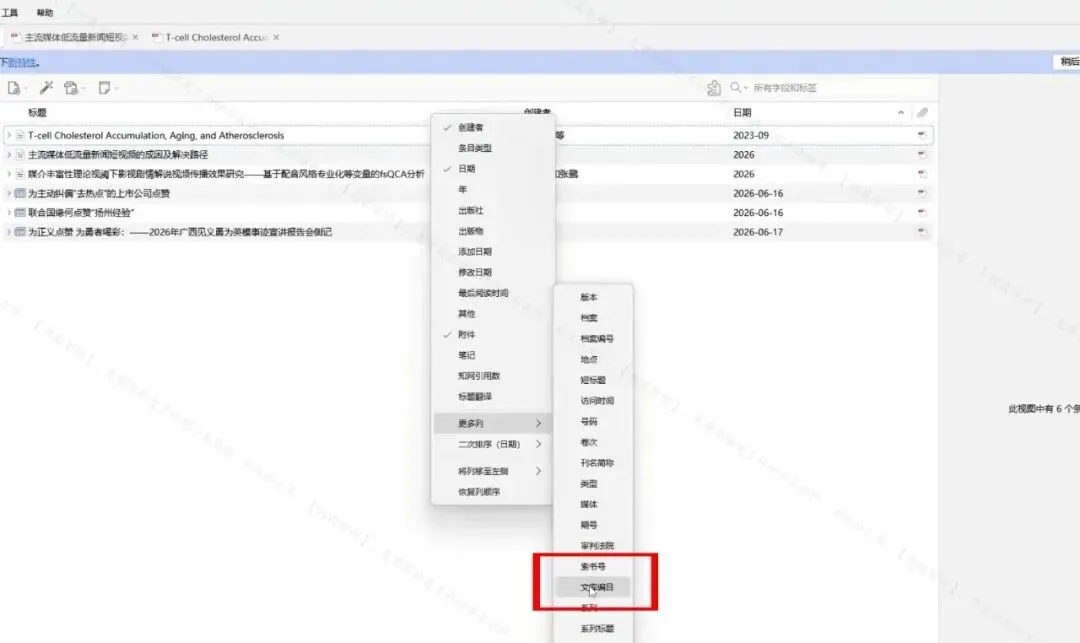1080x643 pixels.
Task: Expand the 主流媒体低流量新闻短视频 row
Action: [8, 154]
